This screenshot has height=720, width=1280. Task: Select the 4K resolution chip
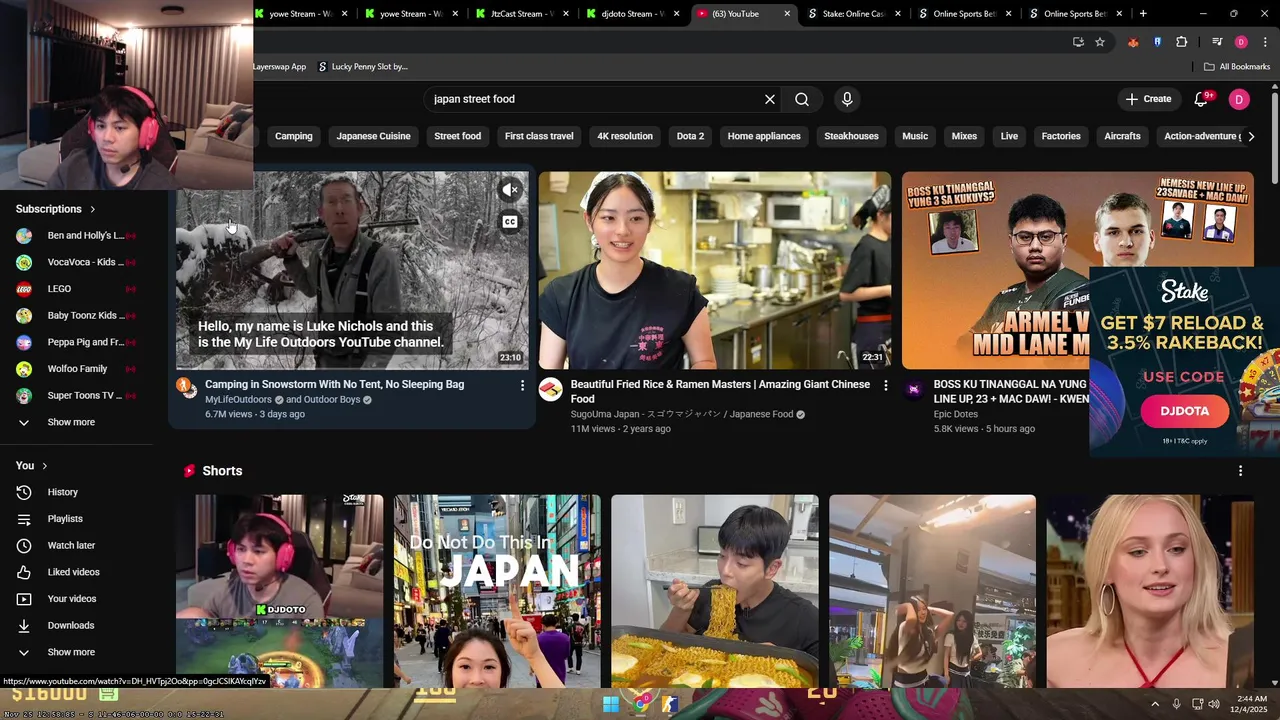tap(625, 136)
